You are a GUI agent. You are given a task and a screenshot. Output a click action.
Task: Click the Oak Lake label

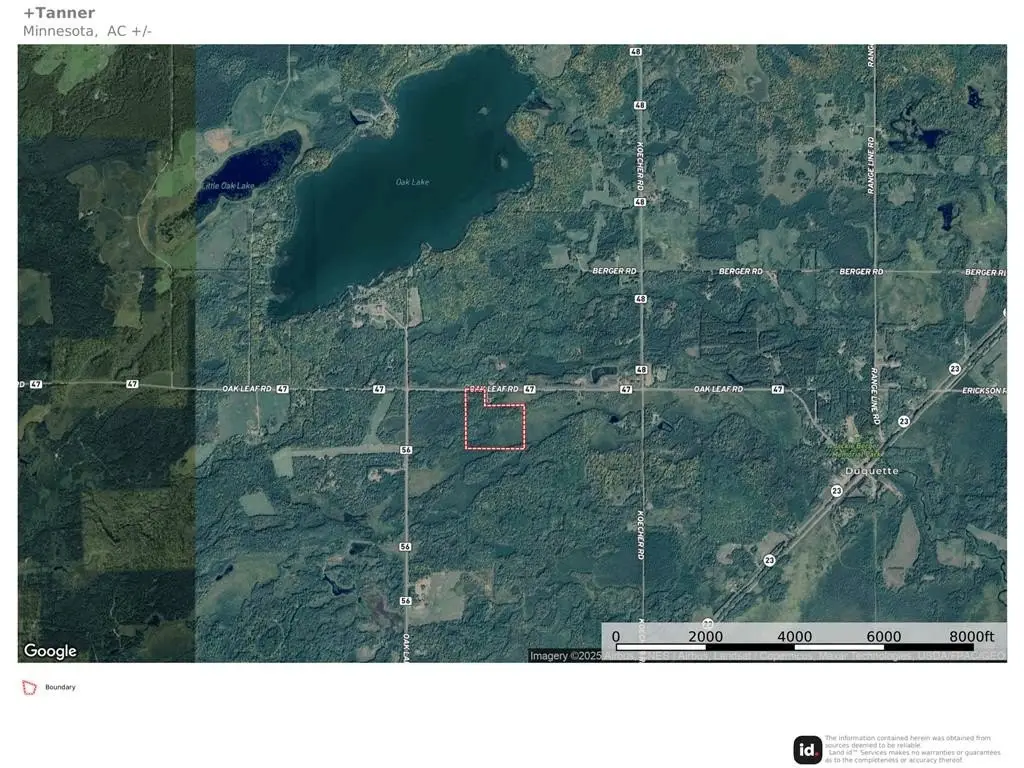click(x=412, y=182)
